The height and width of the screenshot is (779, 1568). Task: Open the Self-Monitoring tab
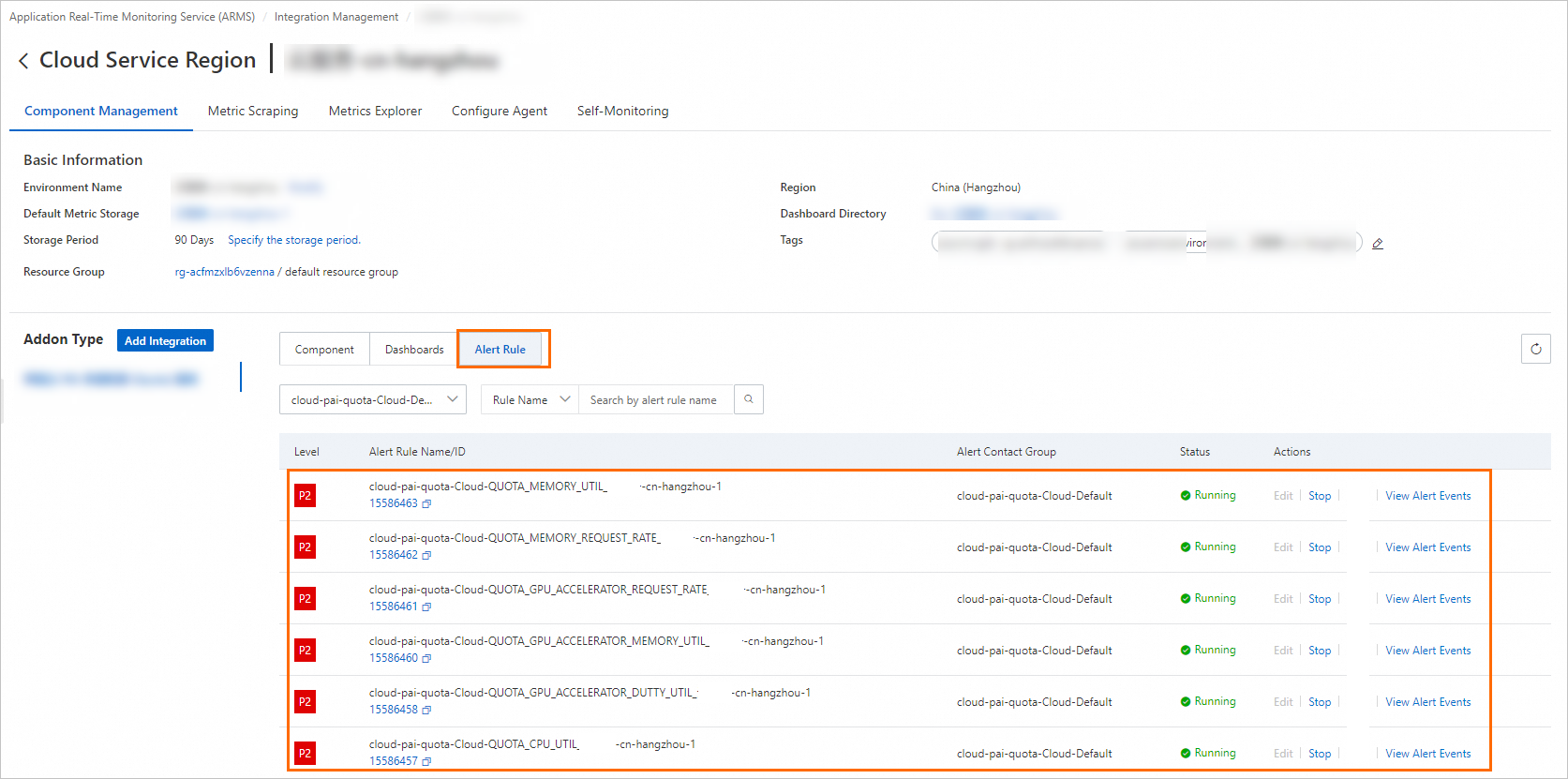[623, 111]
